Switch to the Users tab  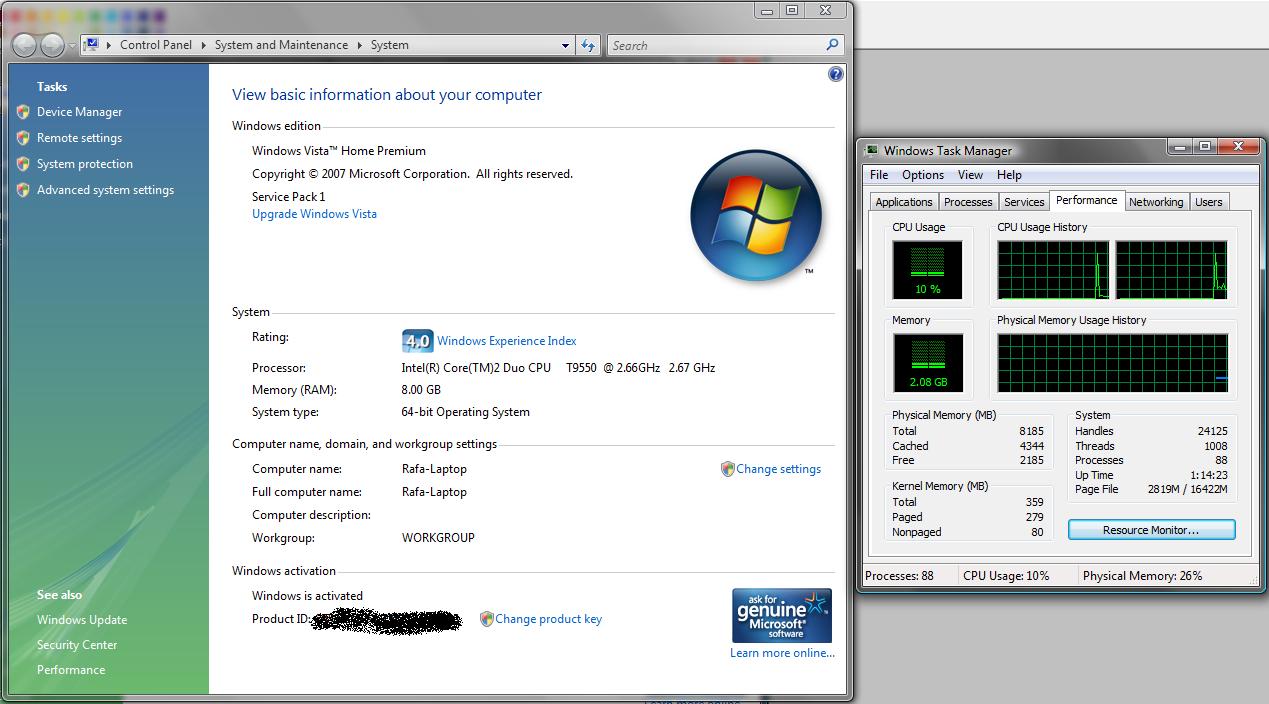(x=1209, y=202)
